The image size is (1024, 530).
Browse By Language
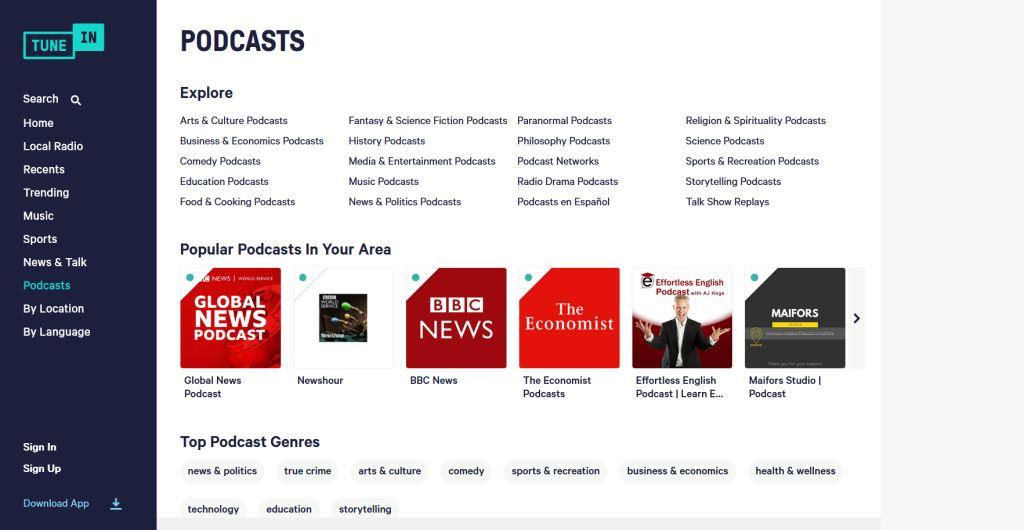pos(57,332)
